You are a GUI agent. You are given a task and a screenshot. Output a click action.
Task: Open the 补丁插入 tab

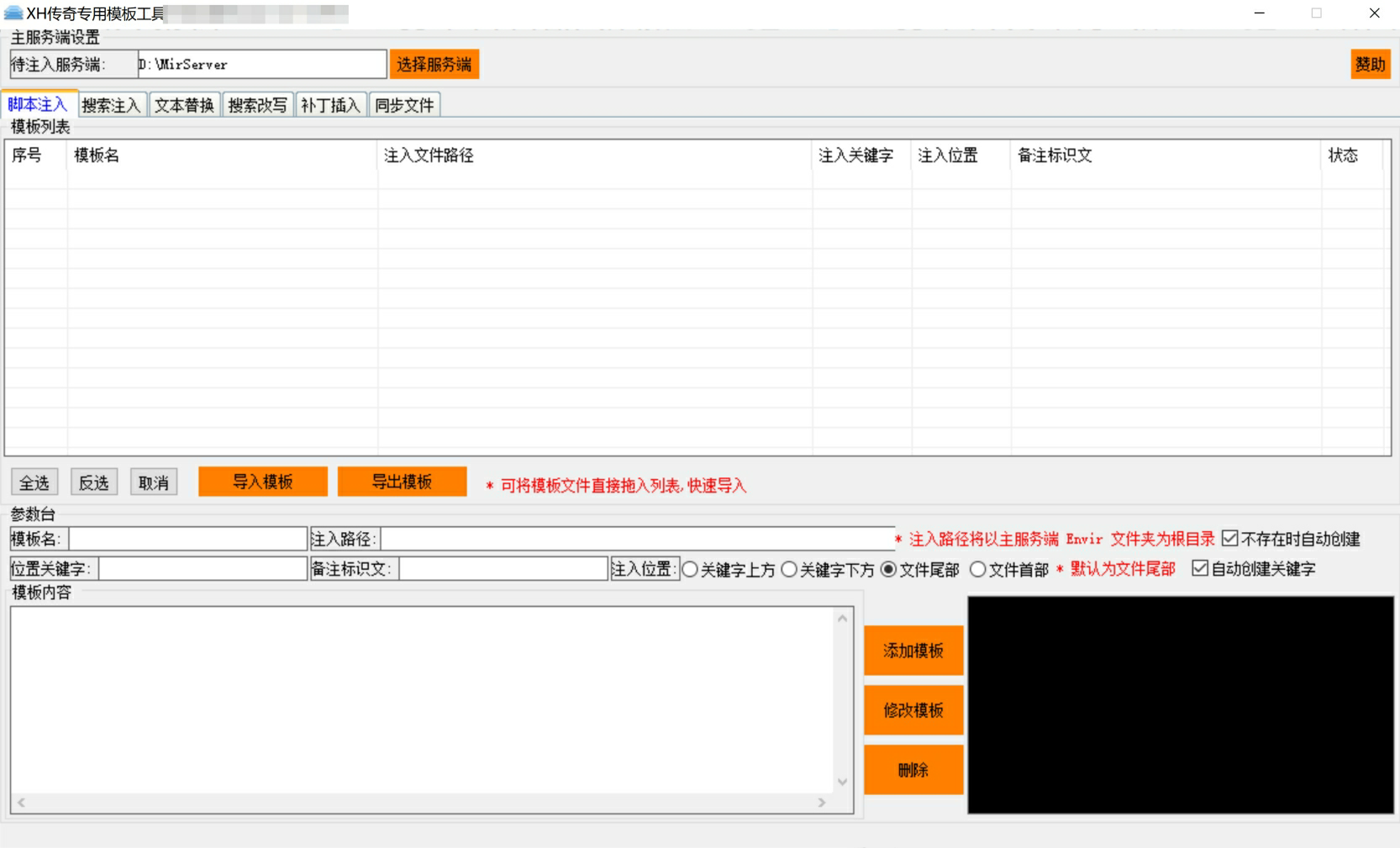click(x=330, y=105)
